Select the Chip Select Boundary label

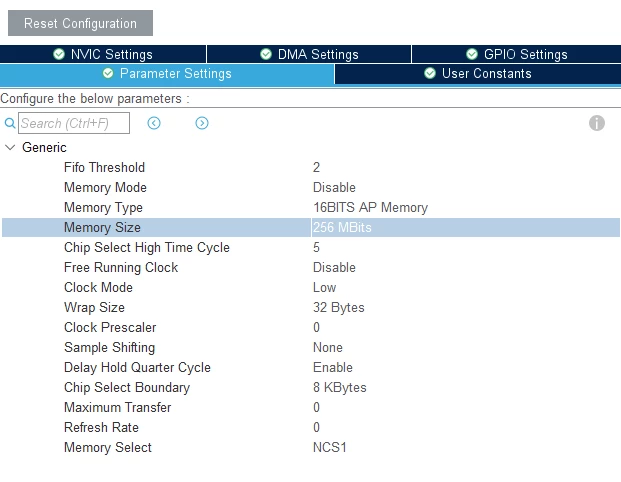point(127,387)
